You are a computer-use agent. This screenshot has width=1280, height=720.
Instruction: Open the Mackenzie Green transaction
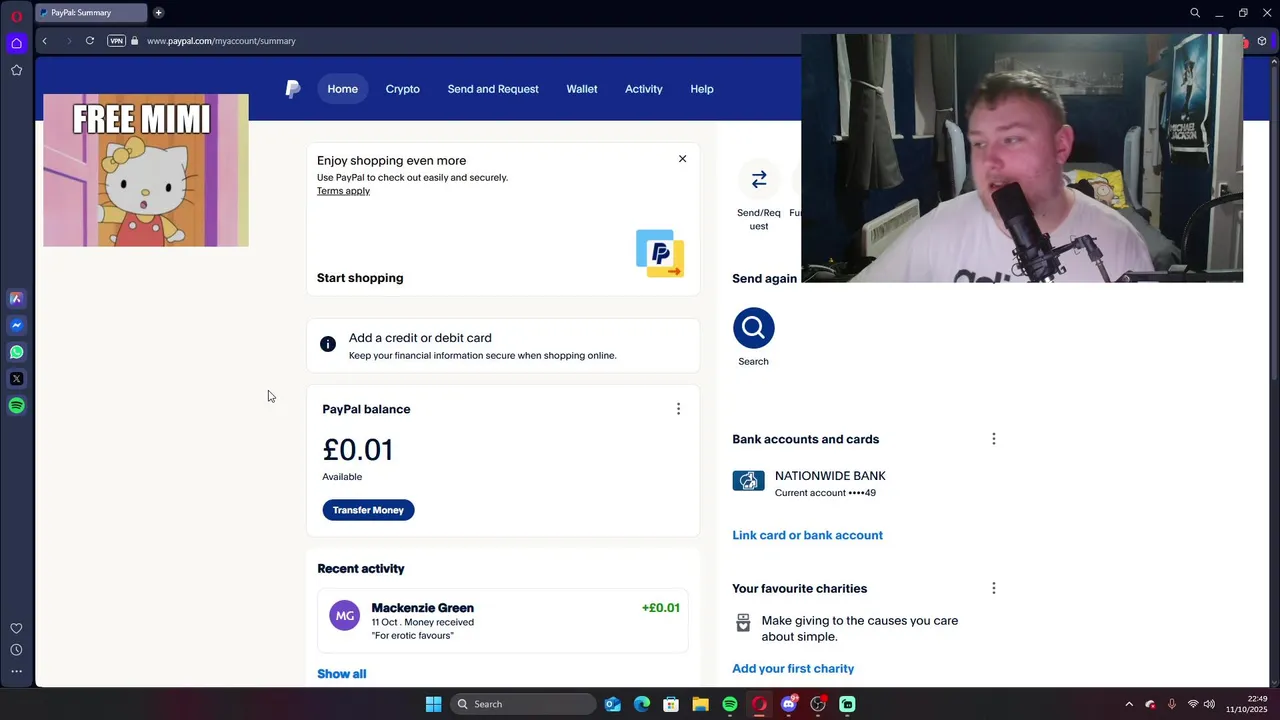click(503, 621)
